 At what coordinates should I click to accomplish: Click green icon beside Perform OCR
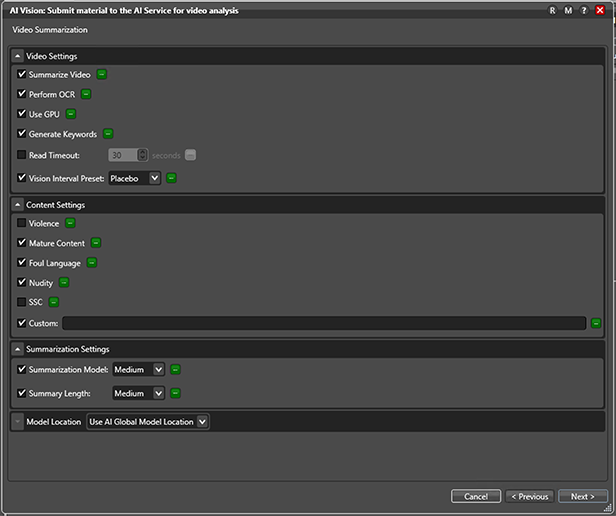point(86,94)
